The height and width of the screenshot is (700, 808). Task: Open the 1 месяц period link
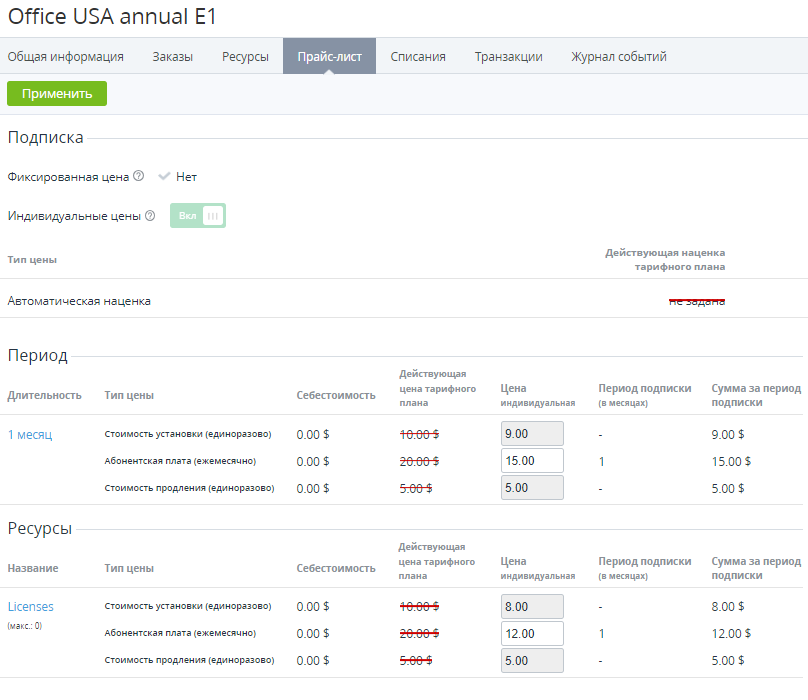(30, 435)
